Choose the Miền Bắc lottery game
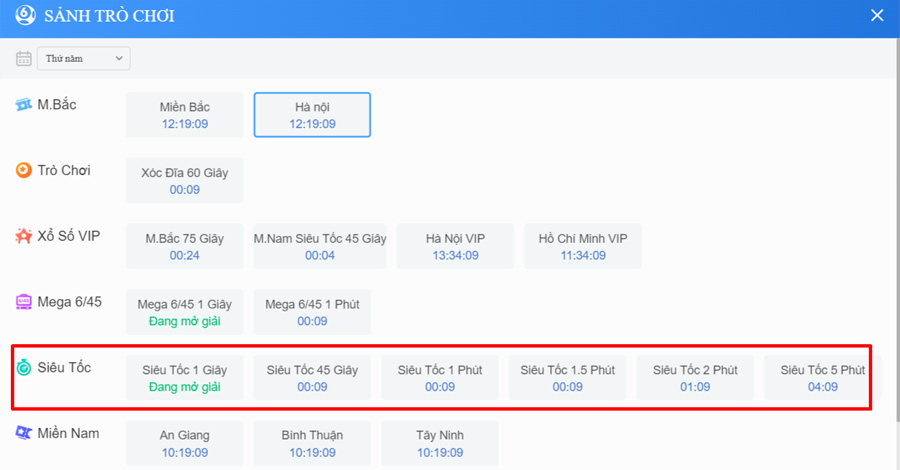The width and height of the screenshot is (900, 470). pyautogui.click(x=185, y=115)
